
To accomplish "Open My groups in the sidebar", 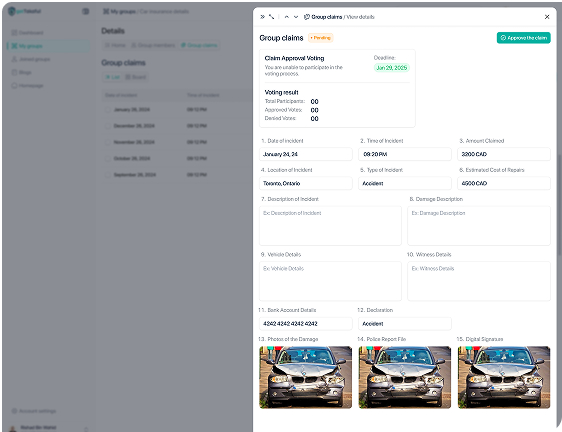I will point(48,46).
